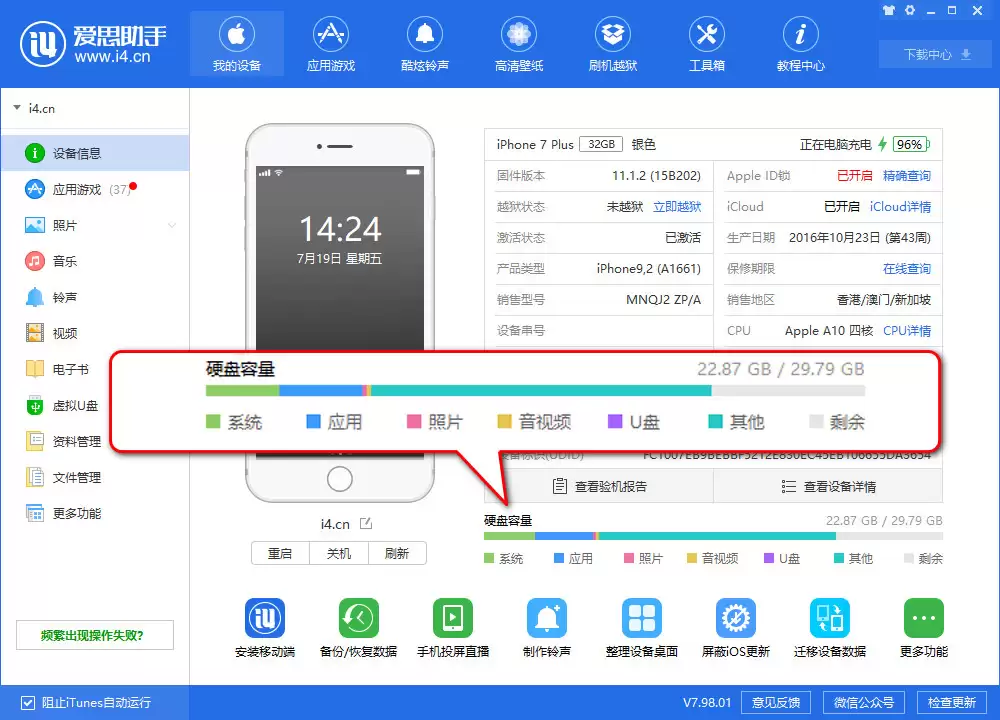Expand the 照片 submenu chevron
1000x720 pixels.
point(172,225)
